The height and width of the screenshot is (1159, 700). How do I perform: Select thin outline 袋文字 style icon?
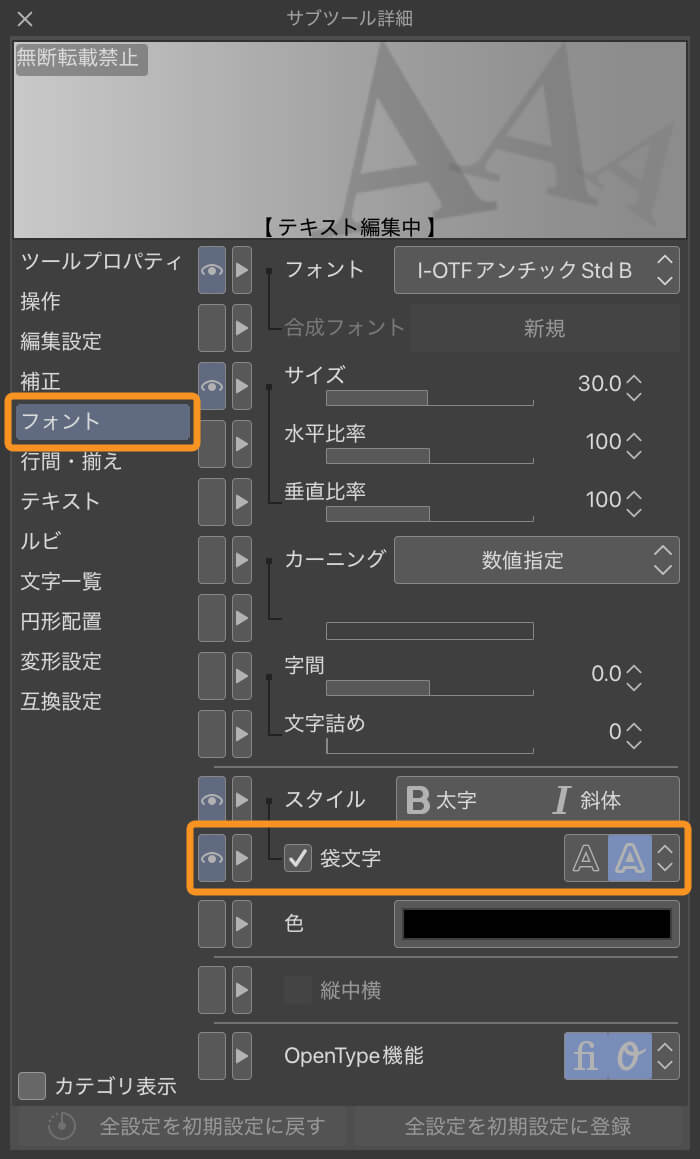(586, 858)
